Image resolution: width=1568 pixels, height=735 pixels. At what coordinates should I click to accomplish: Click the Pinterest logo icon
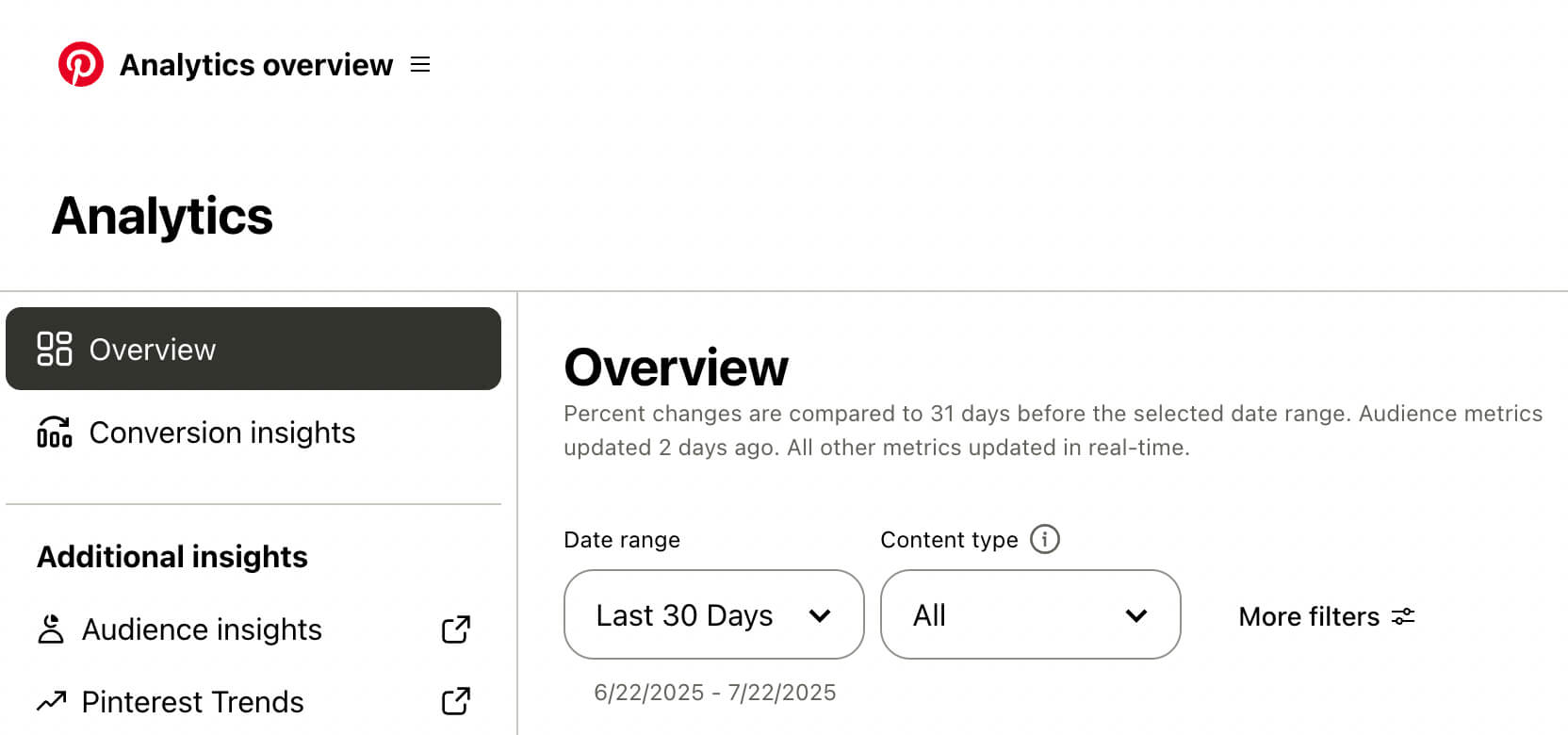[x=81, y=64]
